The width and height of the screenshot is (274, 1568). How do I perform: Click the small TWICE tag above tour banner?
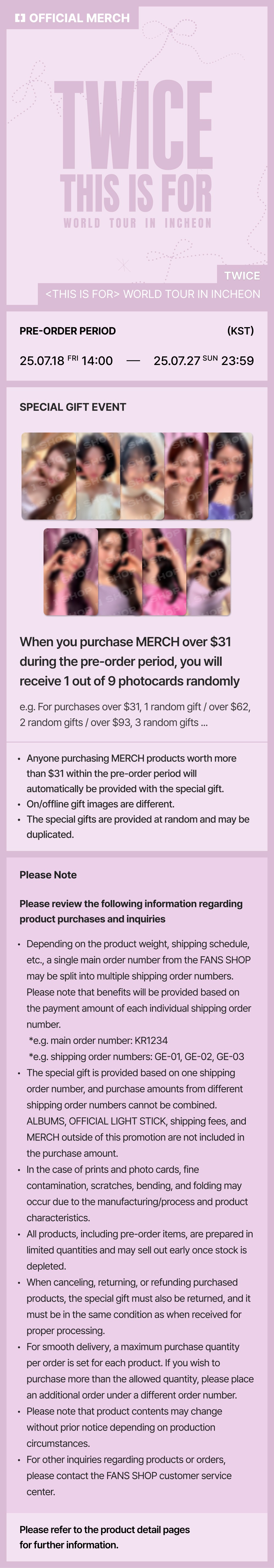click(x=242, y=275)
